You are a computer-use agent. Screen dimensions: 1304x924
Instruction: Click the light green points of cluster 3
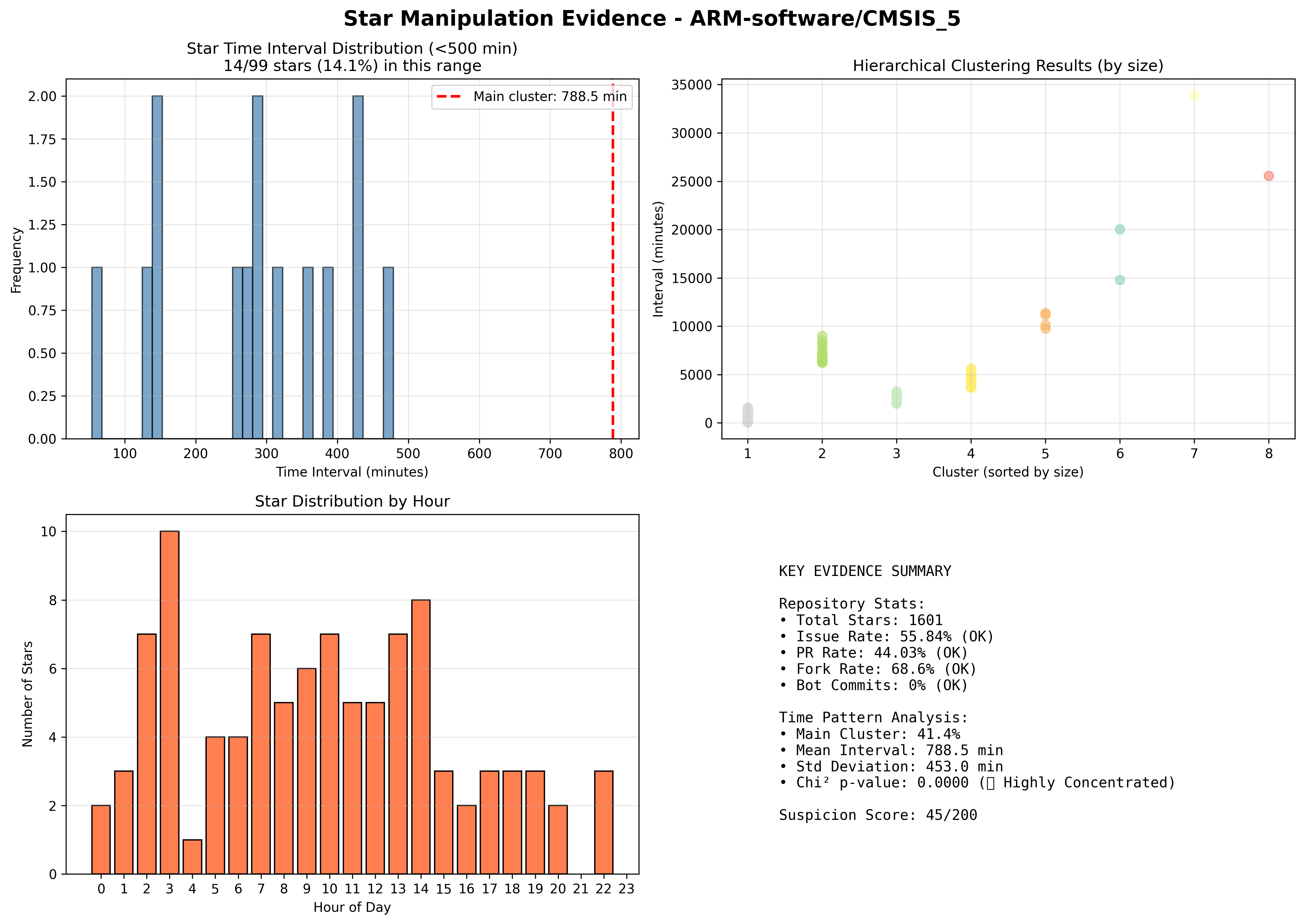(x=897, y=398)
